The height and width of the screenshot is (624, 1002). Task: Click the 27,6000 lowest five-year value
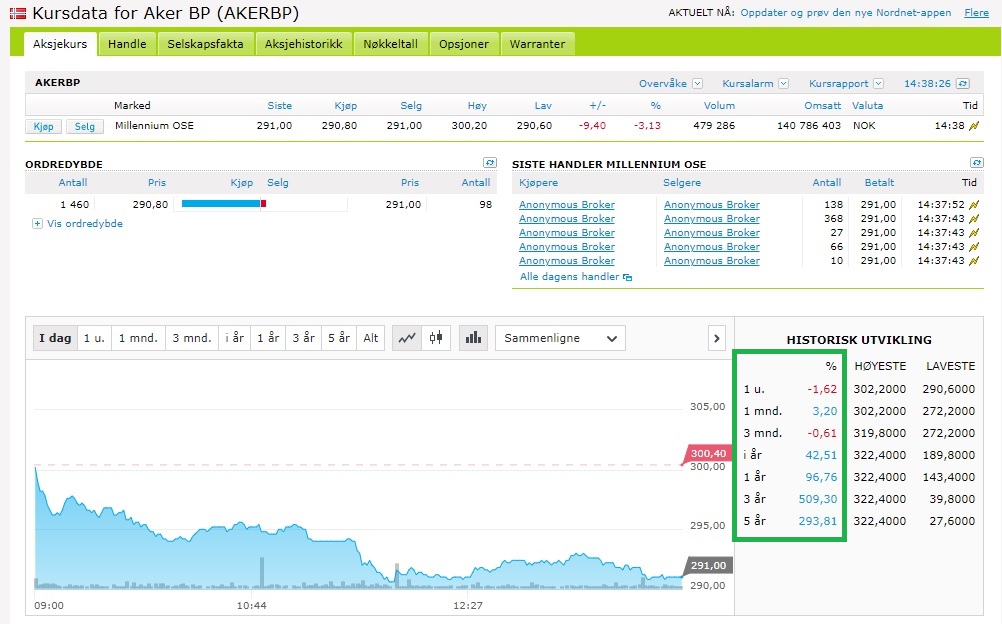tap(952, 521)
